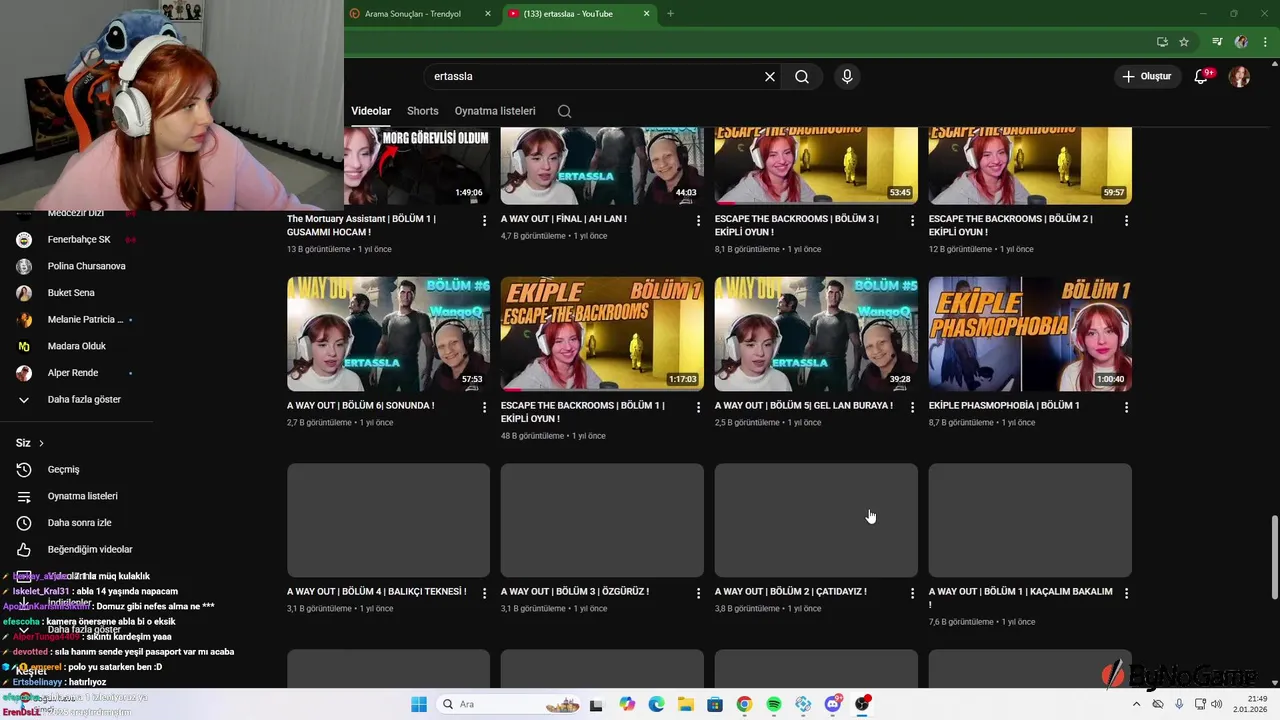Open options for Ekiple Phasmophobia video

(x=1126, y=407)
